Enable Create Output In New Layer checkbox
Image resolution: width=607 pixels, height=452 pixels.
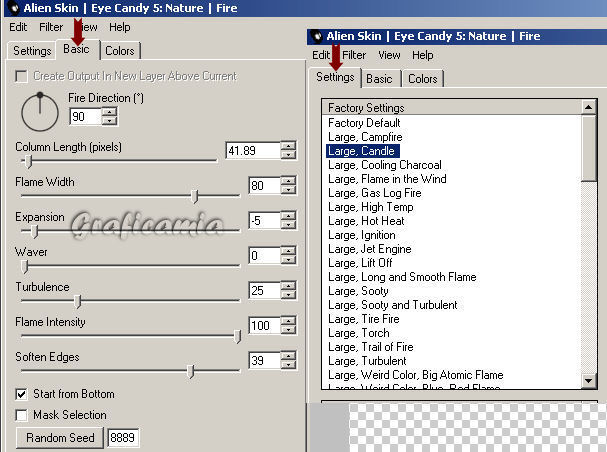click(x=21, y=76)
